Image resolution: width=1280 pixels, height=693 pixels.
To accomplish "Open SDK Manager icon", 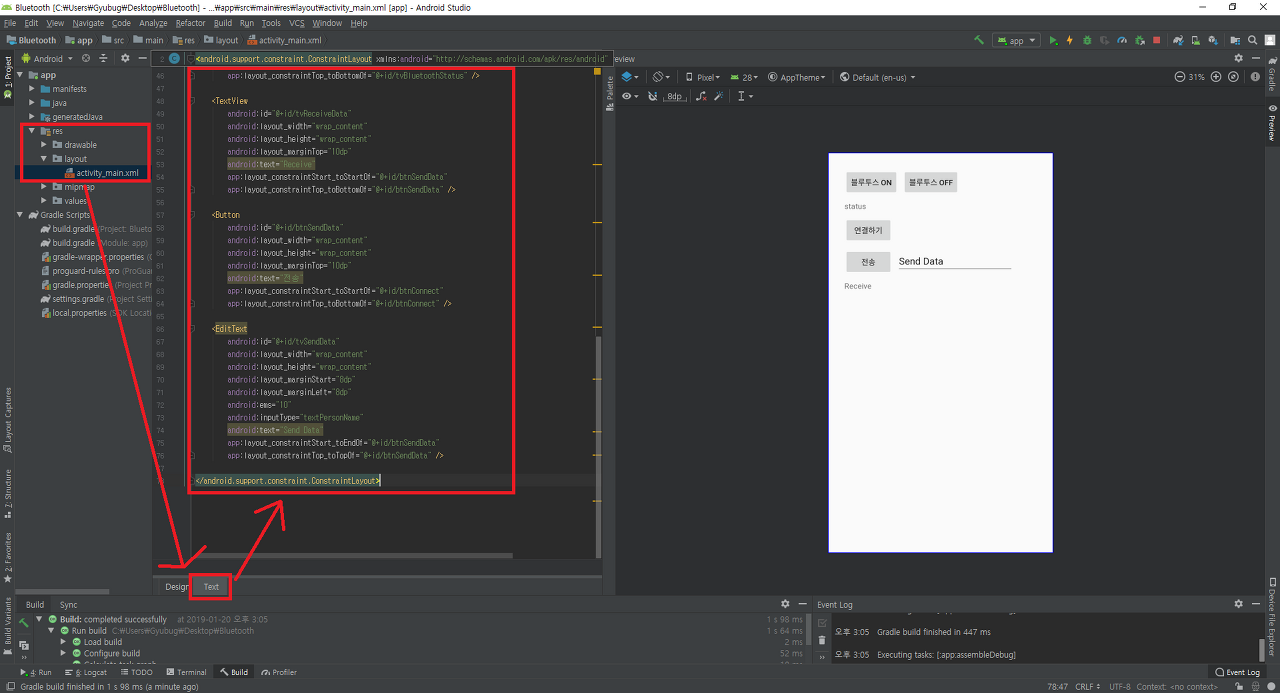I will click(x=1213, y=40).
